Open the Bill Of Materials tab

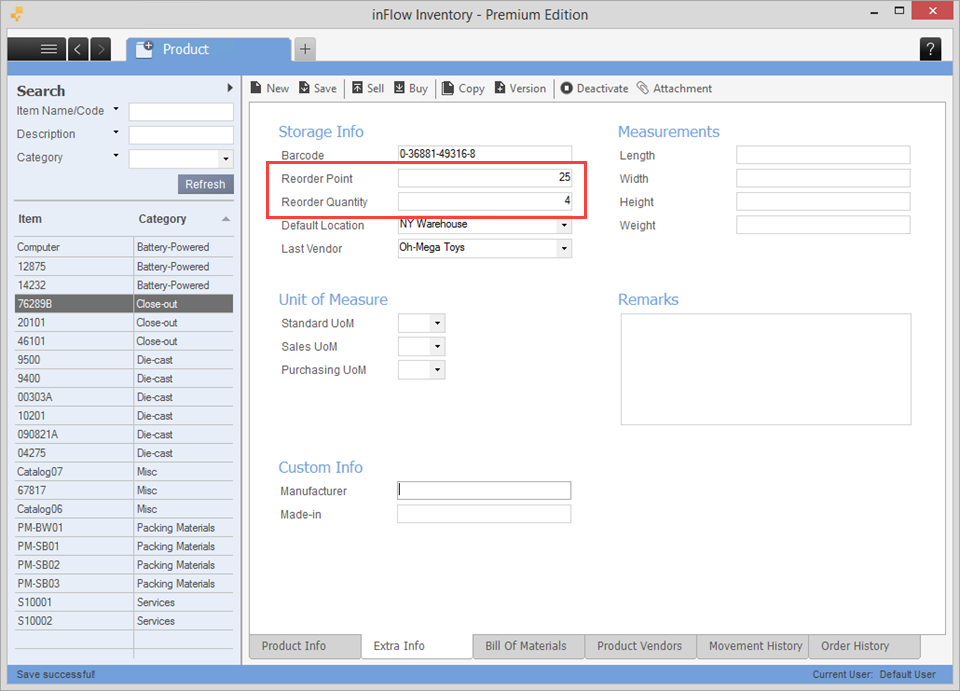[x=528, y=646]
